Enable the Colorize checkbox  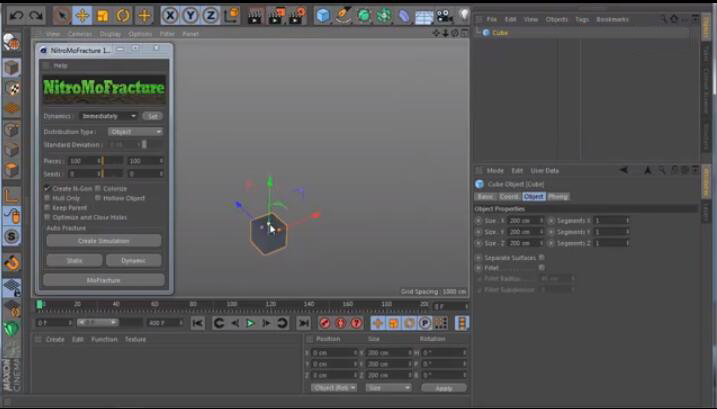(97, 188)
